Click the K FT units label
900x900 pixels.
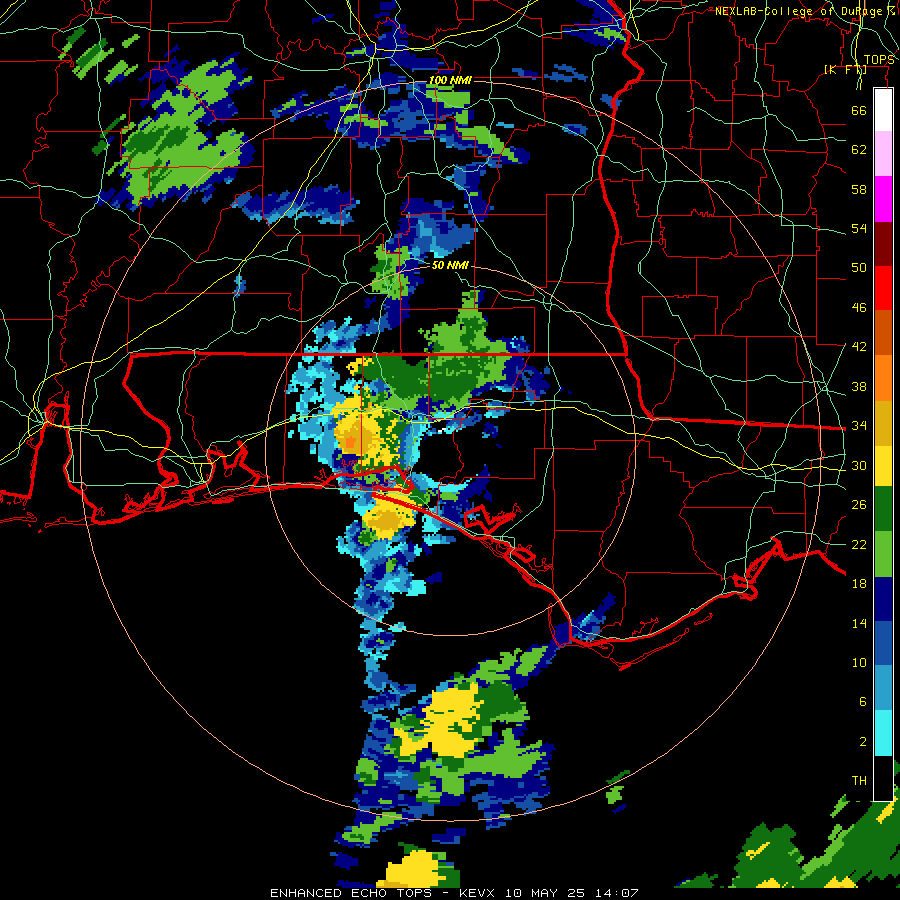[845, 70]
